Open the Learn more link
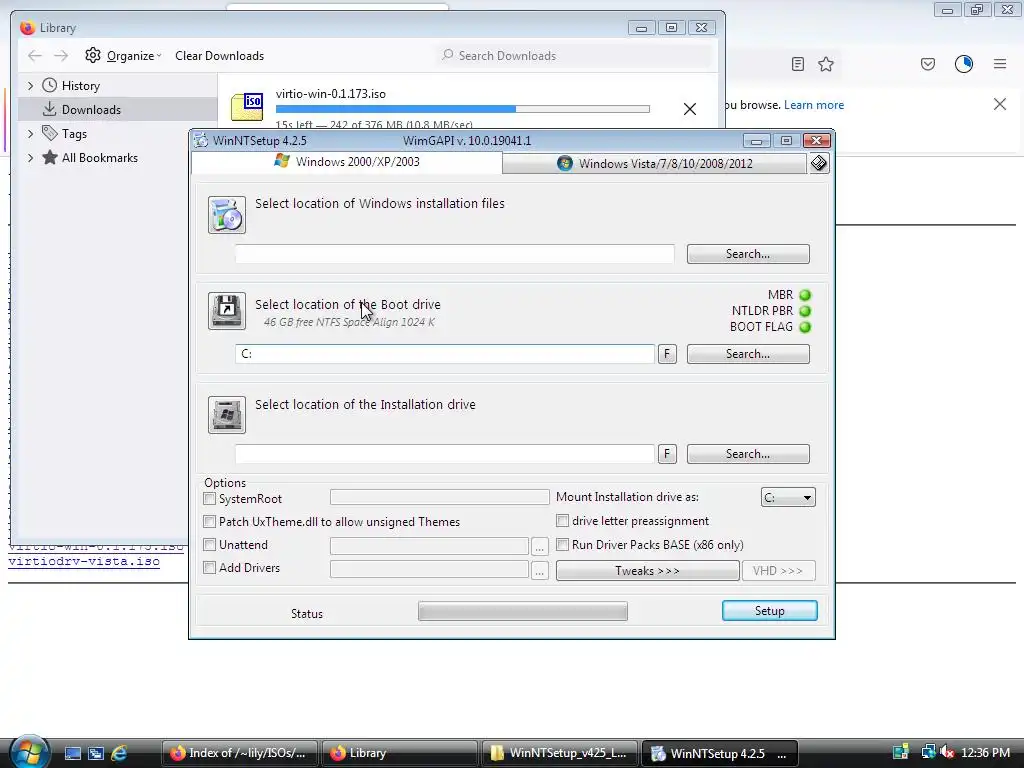Image resolution: width=1024 pixels, height=768 pixels. click(814, 105)
